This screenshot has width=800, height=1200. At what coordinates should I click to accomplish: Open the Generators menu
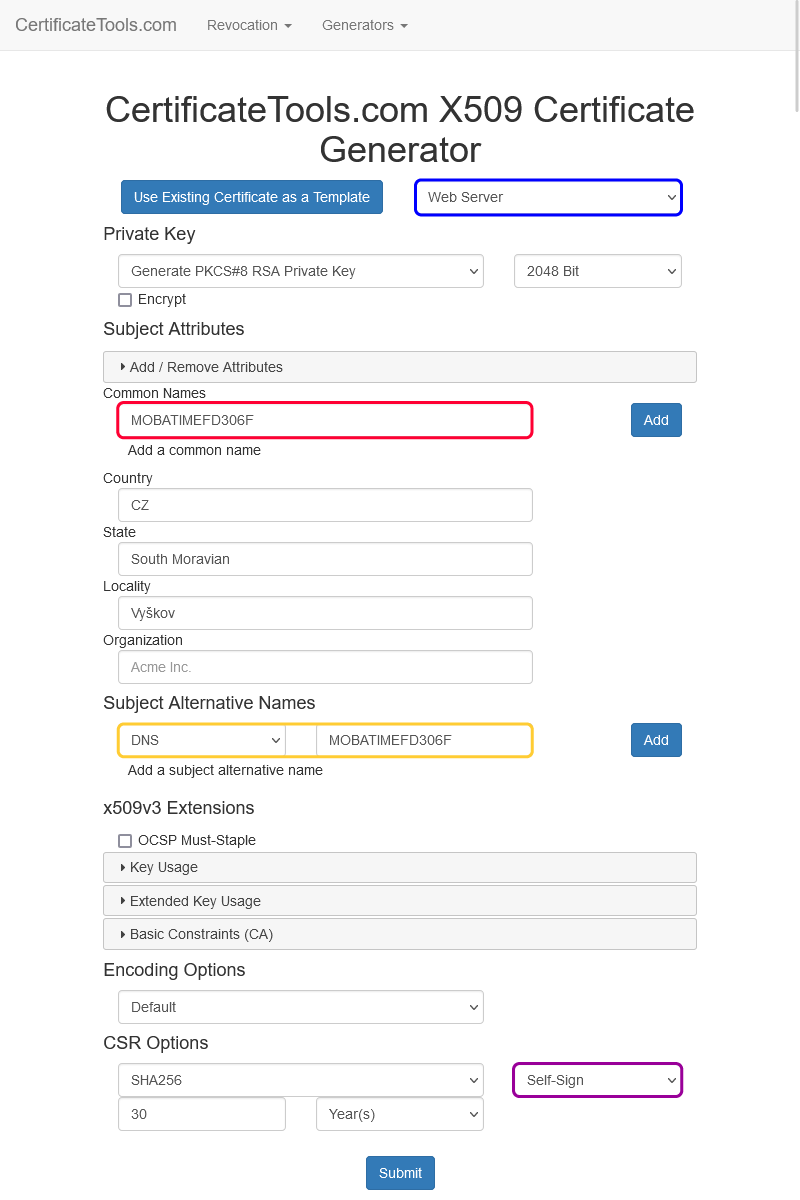[x=364, y=25]
